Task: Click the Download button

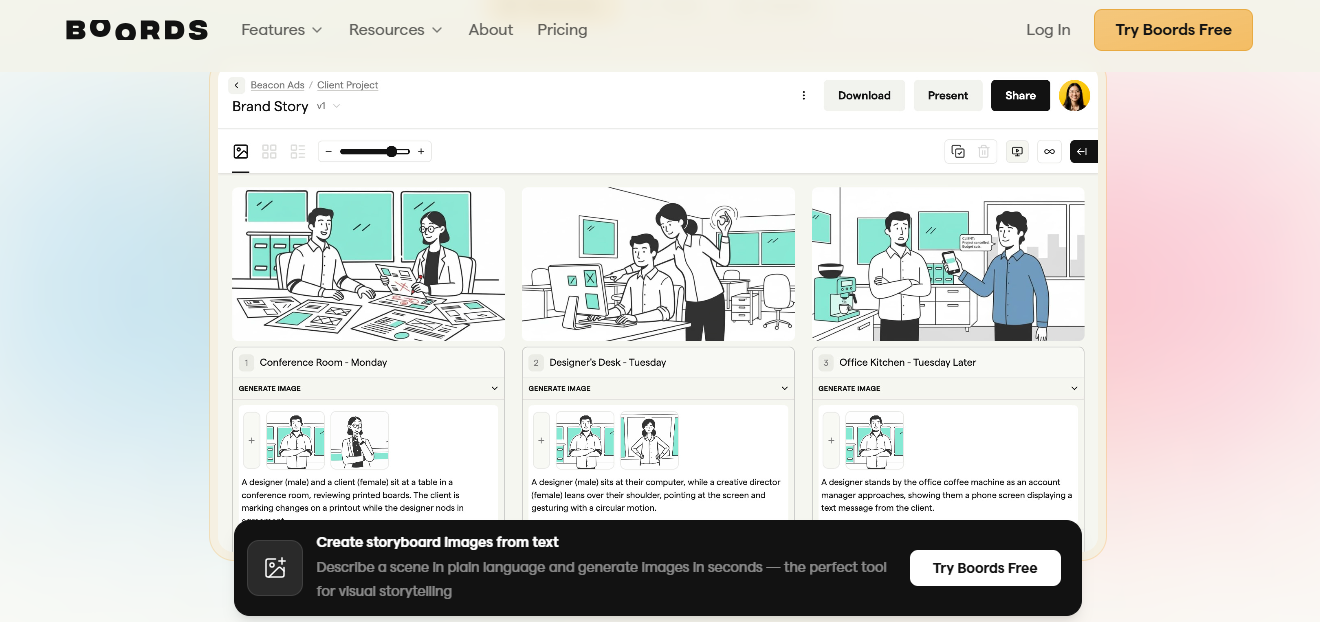Action: (x=864, y=96)
